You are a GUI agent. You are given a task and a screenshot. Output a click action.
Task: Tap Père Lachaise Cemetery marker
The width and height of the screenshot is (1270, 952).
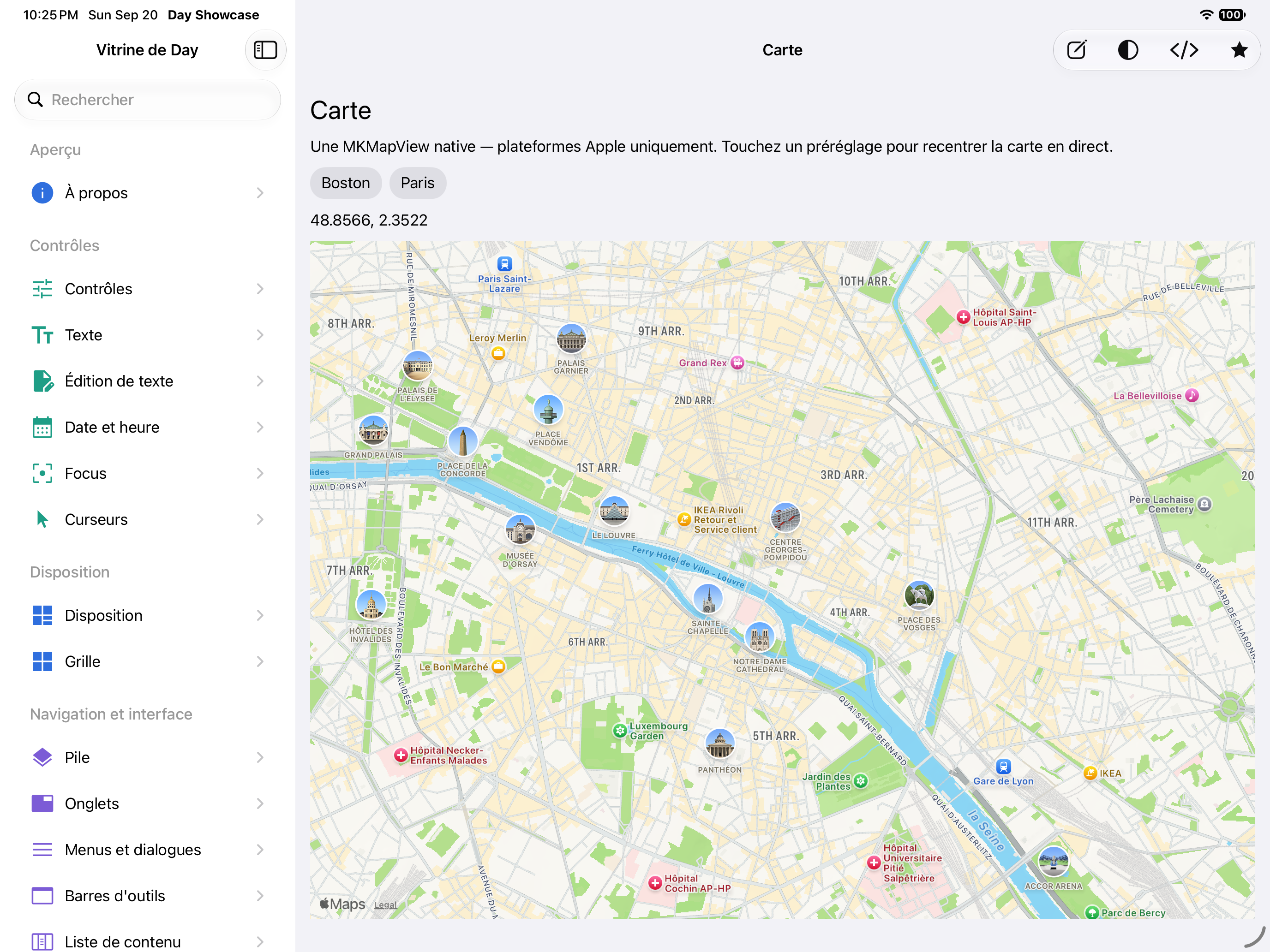coord(1204,504)
